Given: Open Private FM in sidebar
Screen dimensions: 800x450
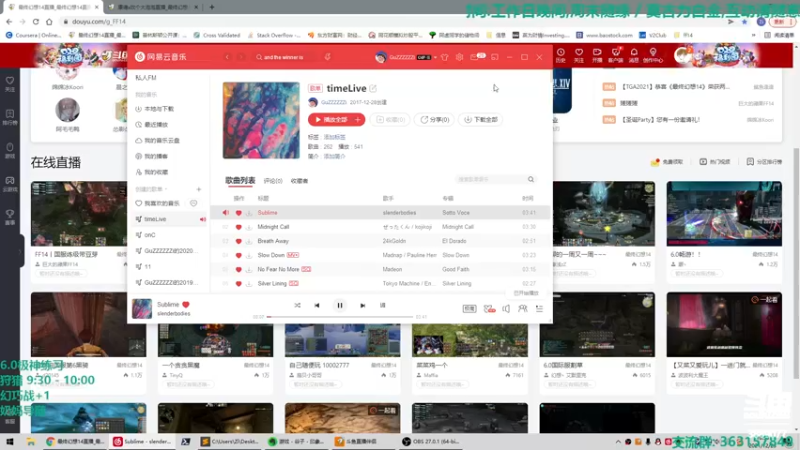Looking at the screenshot, I should click(146, 78).
